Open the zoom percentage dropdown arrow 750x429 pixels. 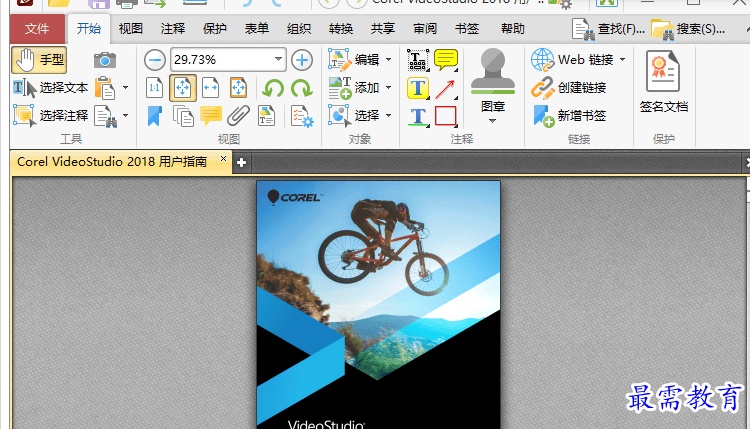[278, 59]
